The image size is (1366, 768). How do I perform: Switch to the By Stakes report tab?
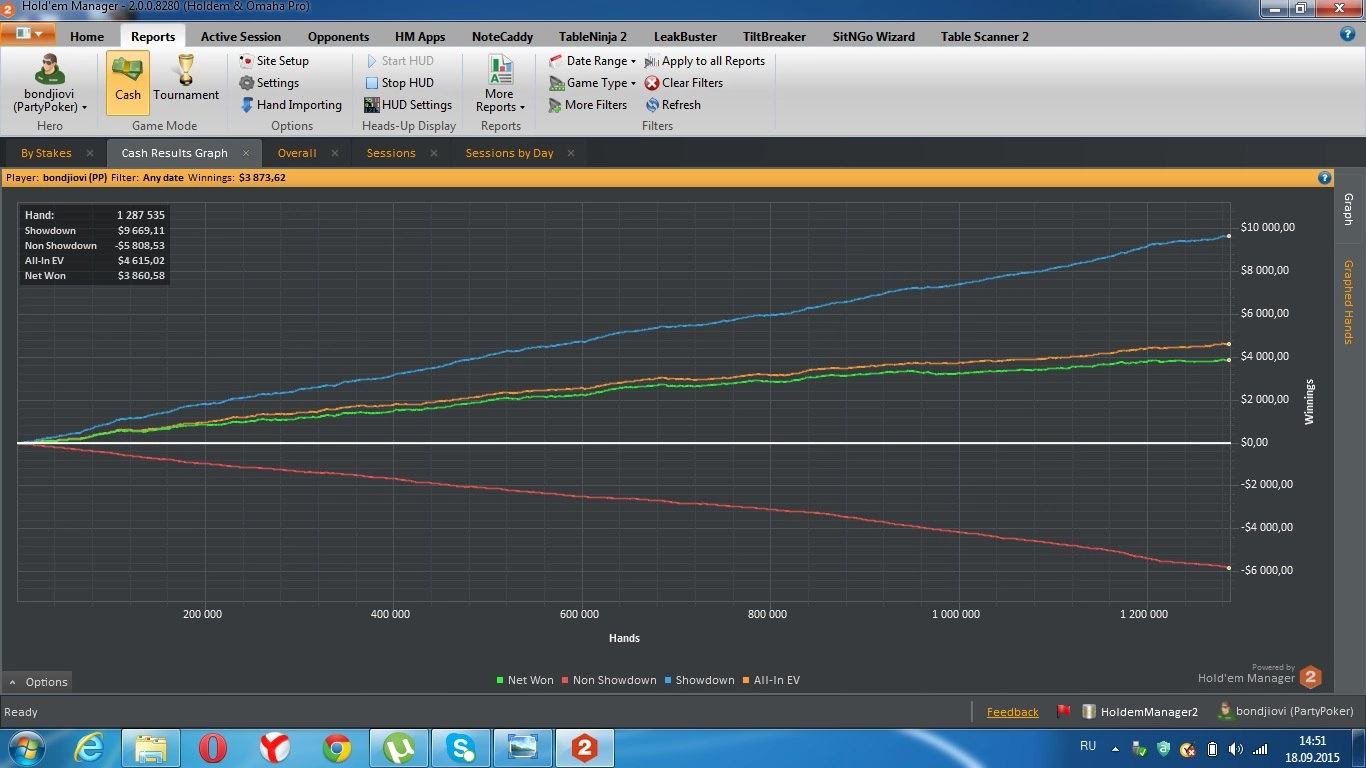(x=46, y=153)
